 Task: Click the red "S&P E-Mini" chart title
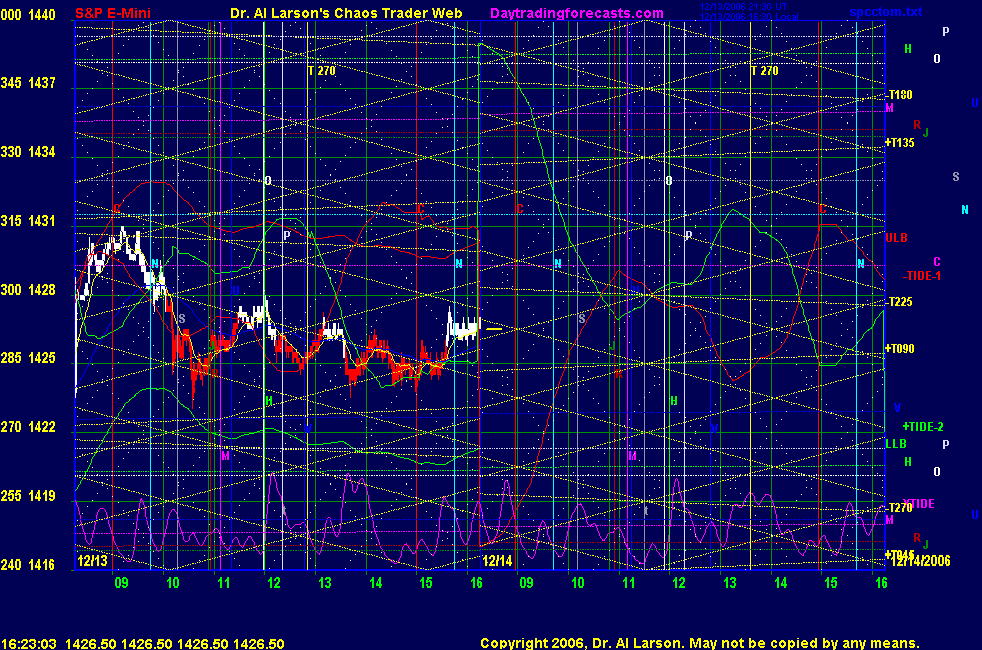(113, 13)
